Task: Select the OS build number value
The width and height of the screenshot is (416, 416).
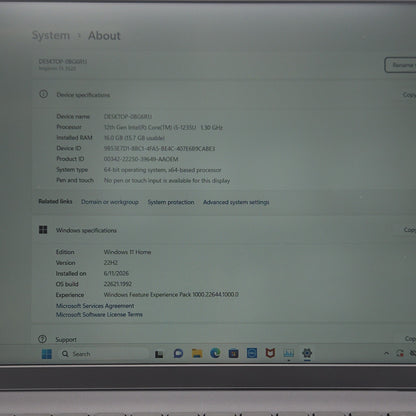Action: point(118,284)
